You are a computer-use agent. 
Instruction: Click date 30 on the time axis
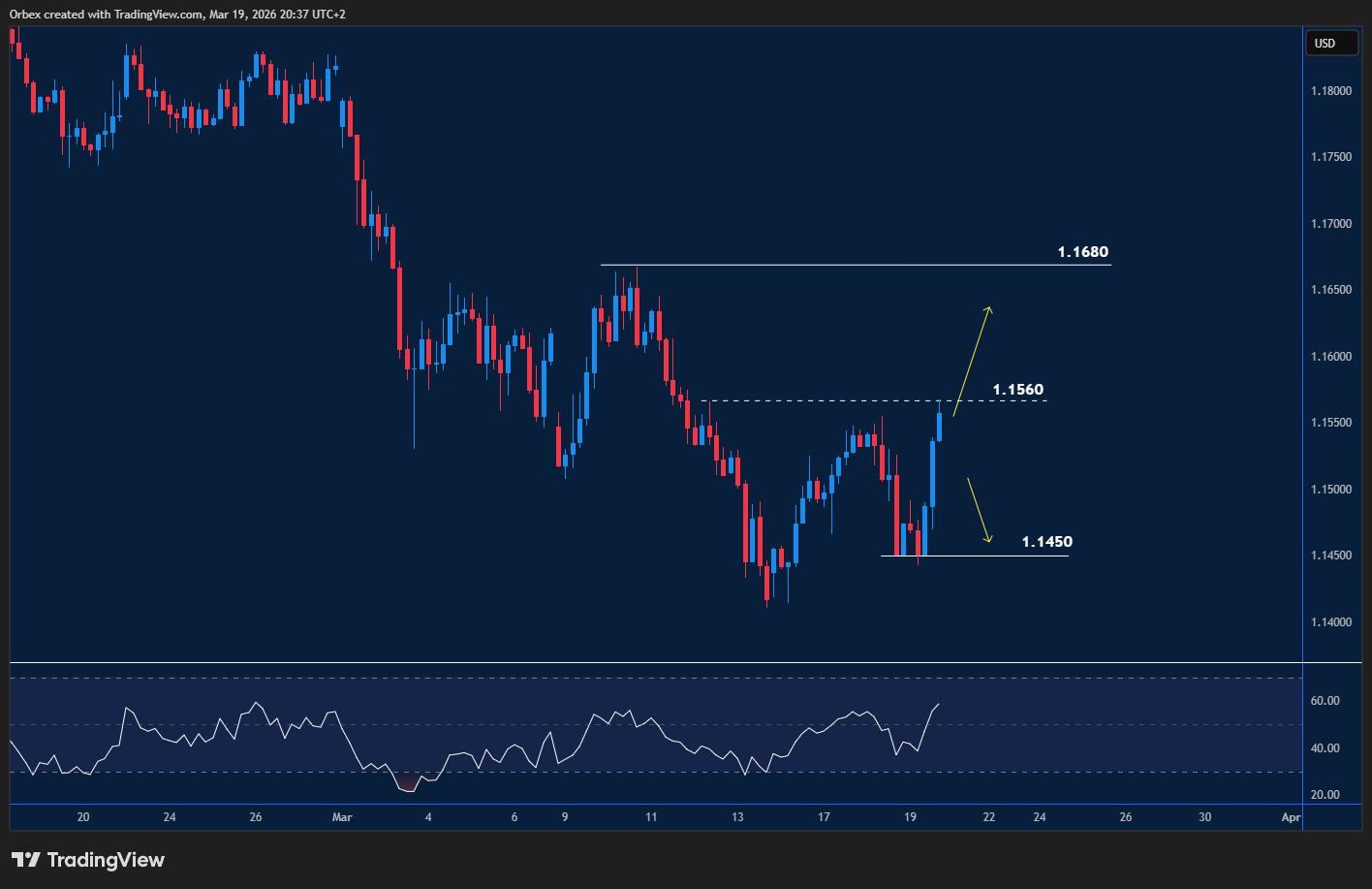1204,817
